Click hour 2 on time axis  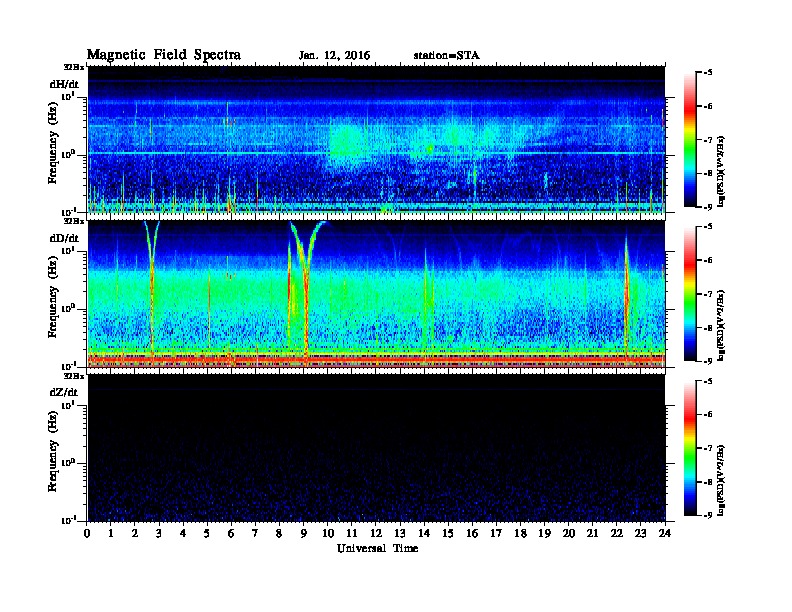tap(135, 533)
